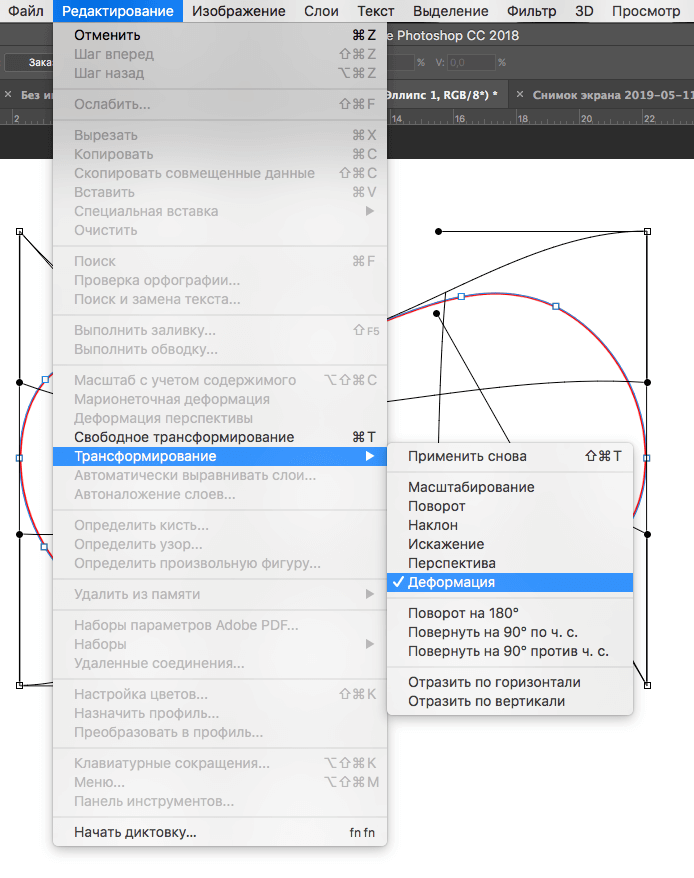694x878 pixels.
Task: Expand the Удалить из памяти submenu arrow
Action: (x=370, y=594)
